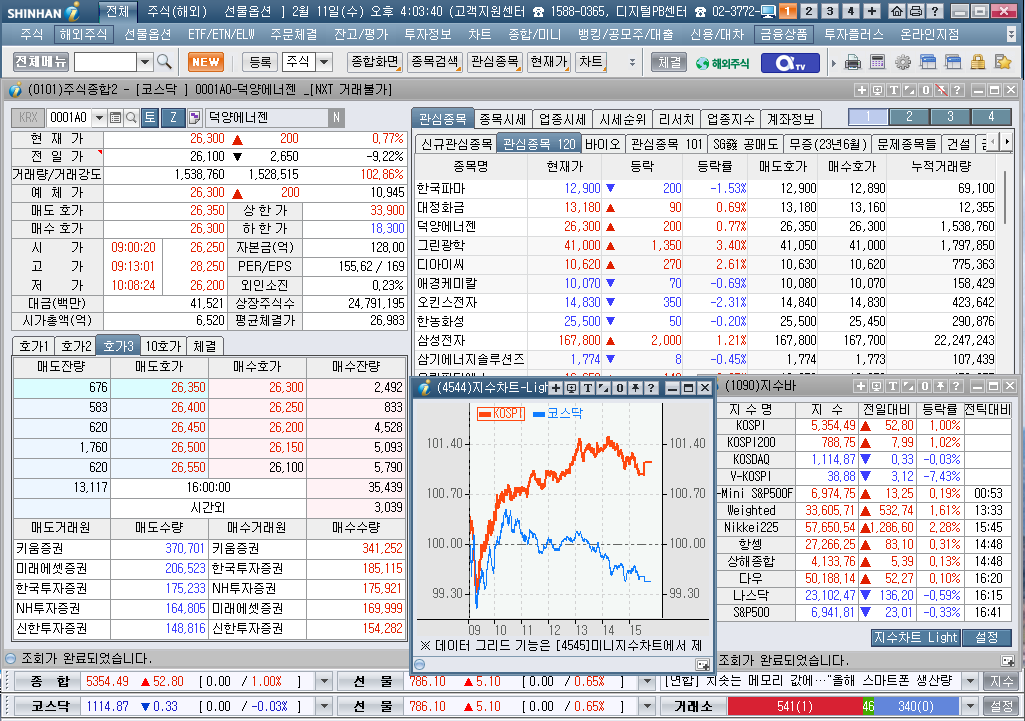Viewport: 1025px width, 721px height.
Task: Open the 금융상품 menu
Action: pyautogui.click(x=783, y=35)
